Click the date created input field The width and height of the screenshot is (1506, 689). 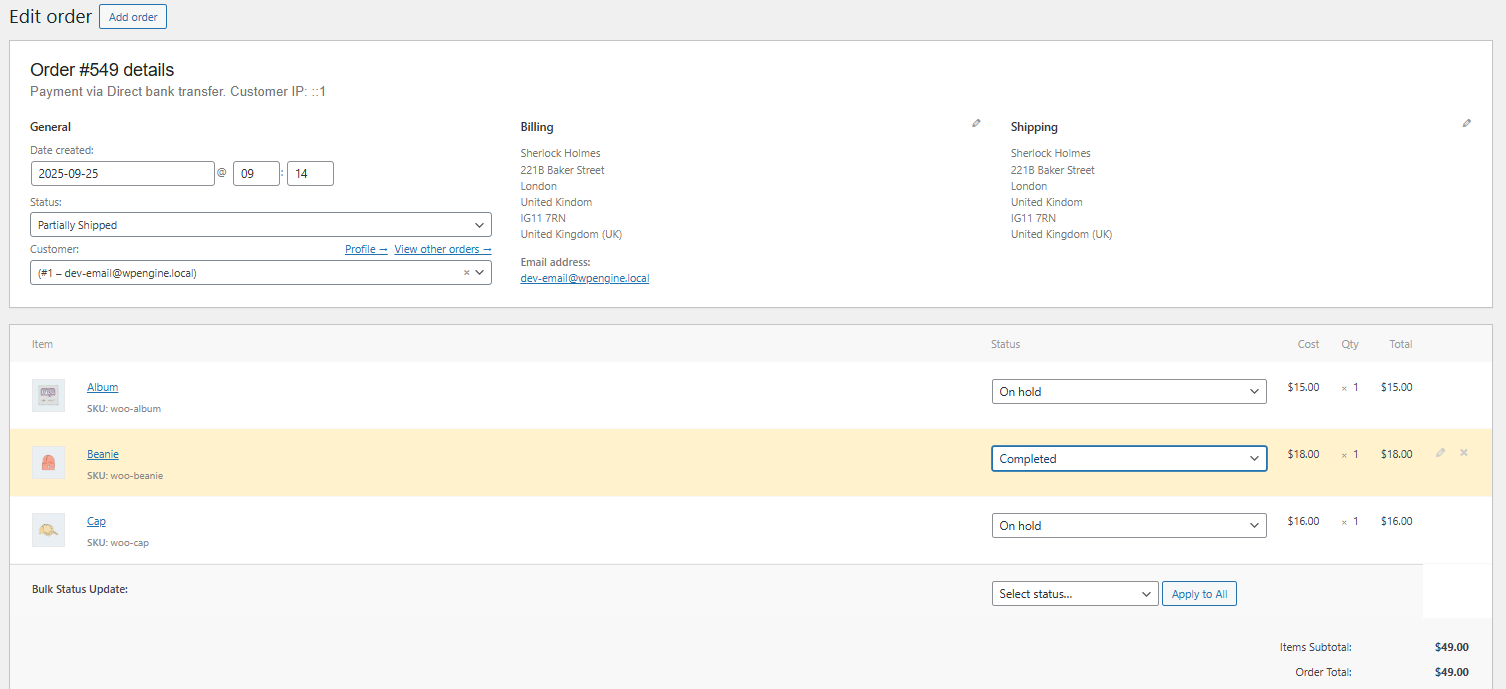122,174
